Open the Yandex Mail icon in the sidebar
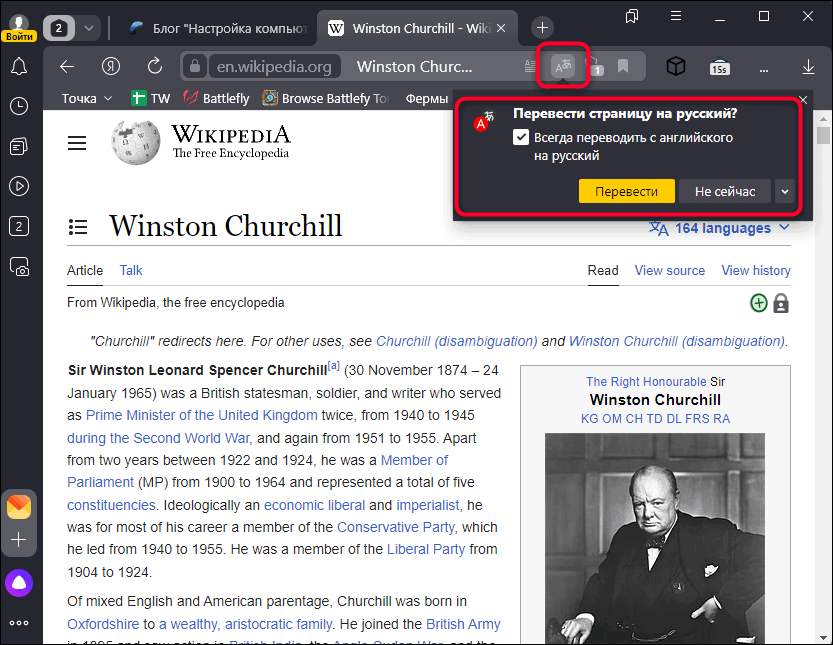The width and height of the screenshot is (833, 645). pos(19,506)
